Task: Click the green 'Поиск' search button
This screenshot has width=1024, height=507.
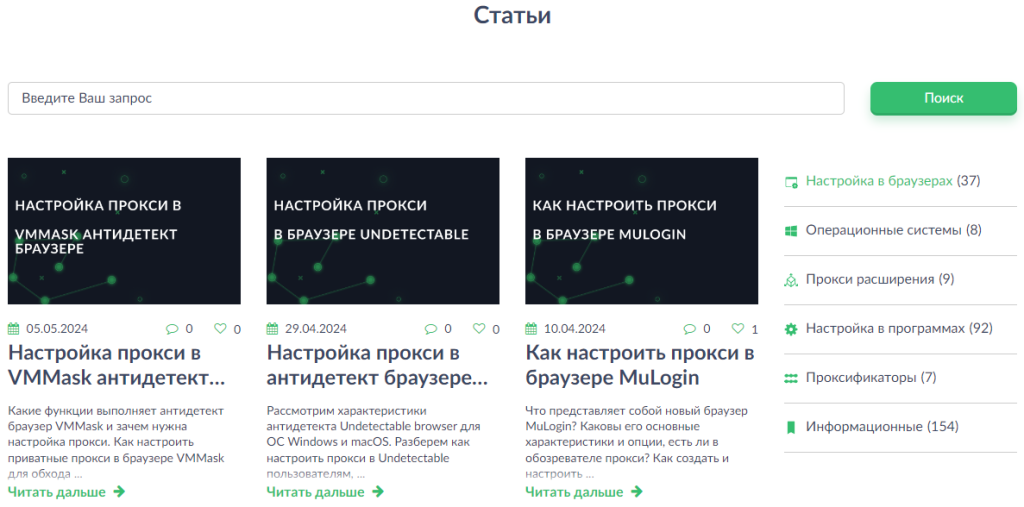Action: click(x=944, y=98)
